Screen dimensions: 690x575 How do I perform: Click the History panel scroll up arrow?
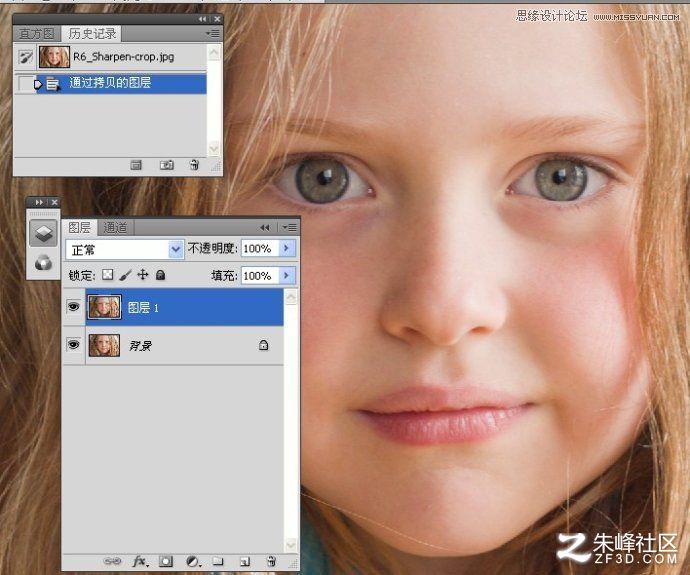213,53
